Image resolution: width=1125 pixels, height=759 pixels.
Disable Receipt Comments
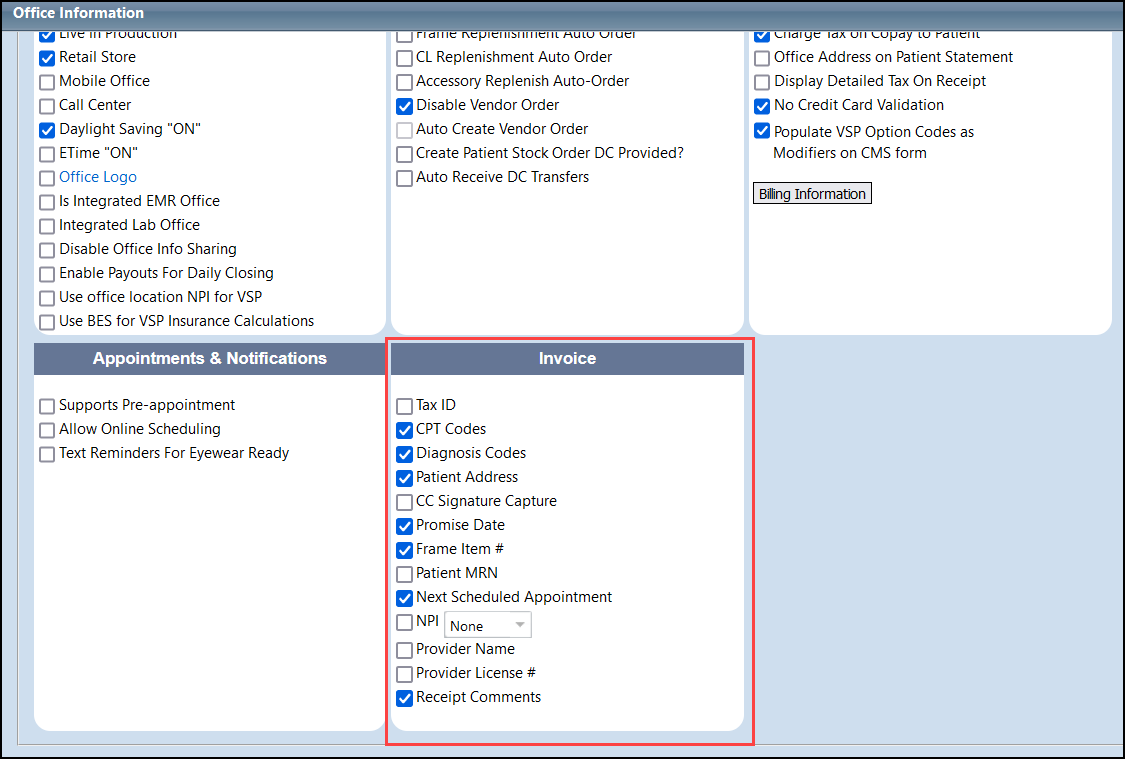405,698
